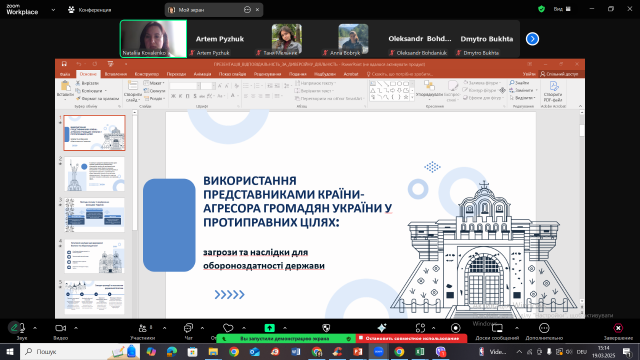The width and height of the screenshot is (640, 360).
Task: Expand video options arrow next to Видео
Action: tap(76, 328)
